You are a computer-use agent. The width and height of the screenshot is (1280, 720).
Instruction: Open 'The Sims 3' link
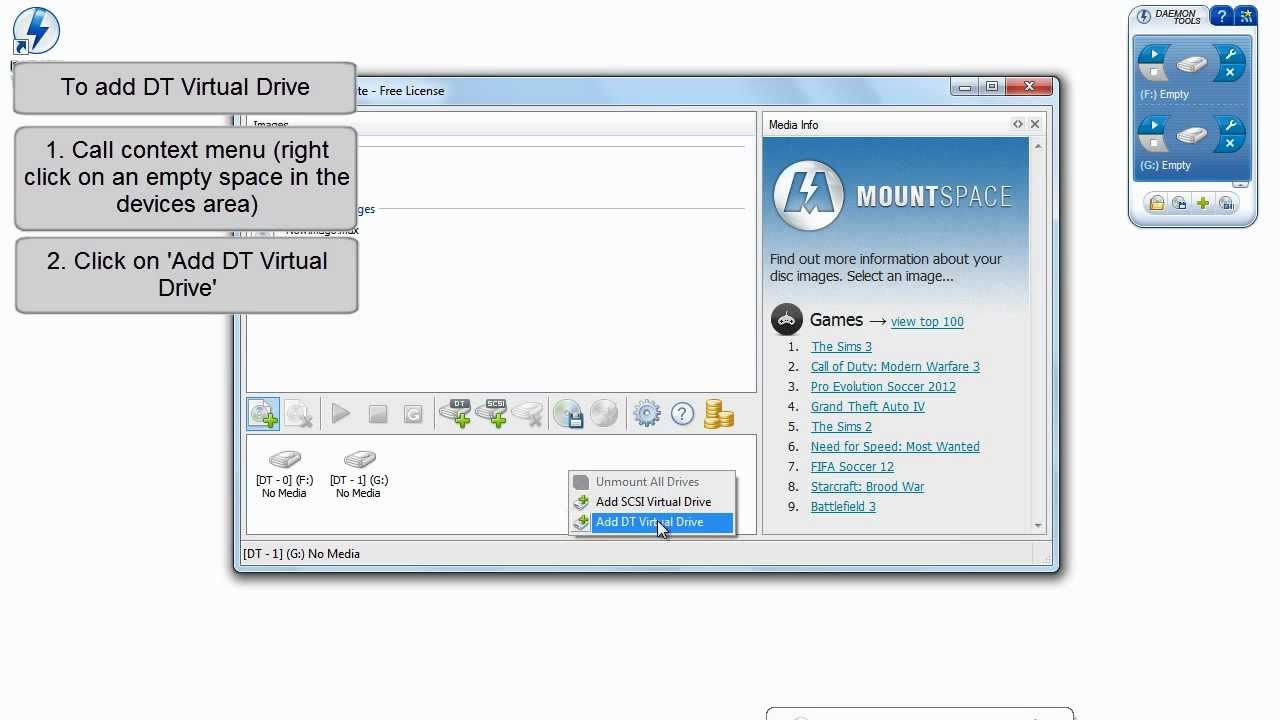pos(841,347)
